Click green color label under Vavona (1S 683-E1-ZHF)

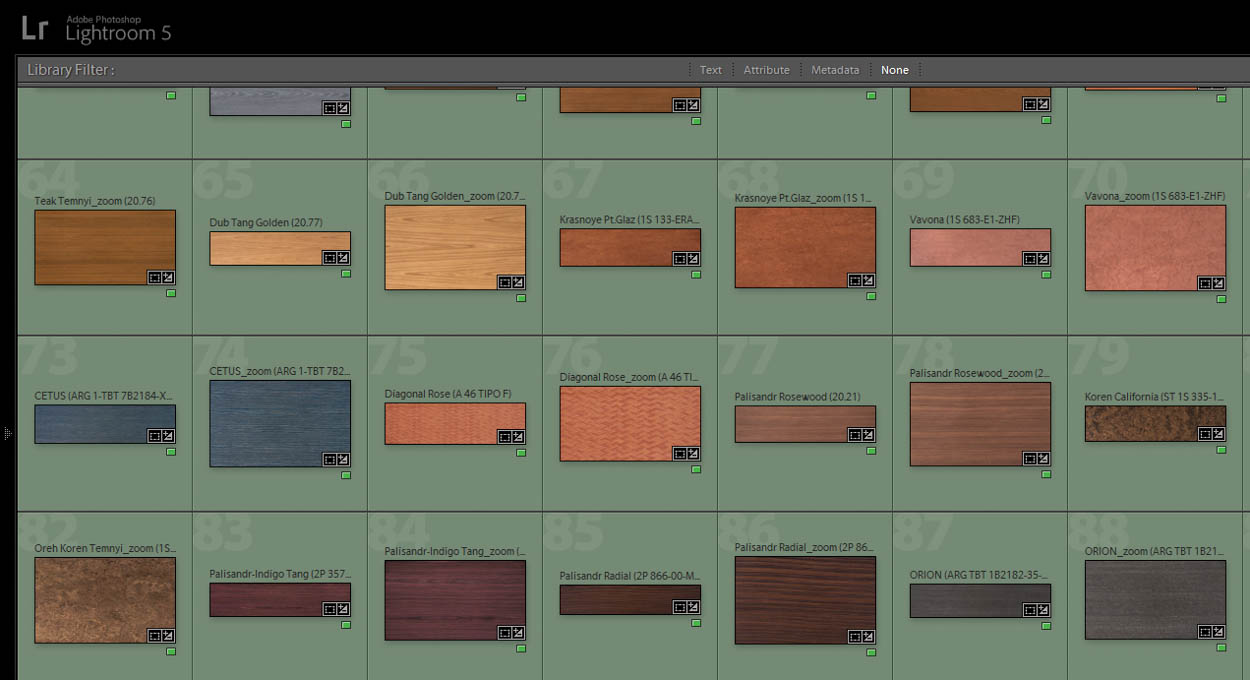pyautogui.click(x=1046, y=274)
